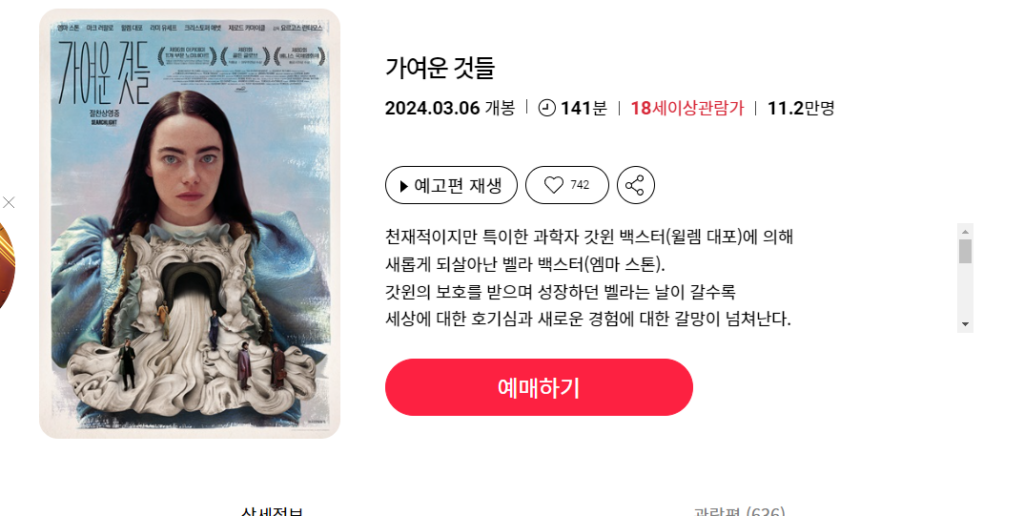Click the synopsis scrollbar up arrow
The height and width of the screenshot is (516, 1024).
[965, 231]
